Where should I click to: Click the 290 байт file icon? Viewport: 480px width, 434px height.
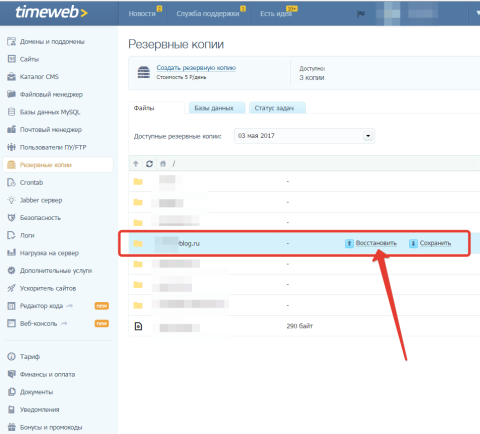138,326
